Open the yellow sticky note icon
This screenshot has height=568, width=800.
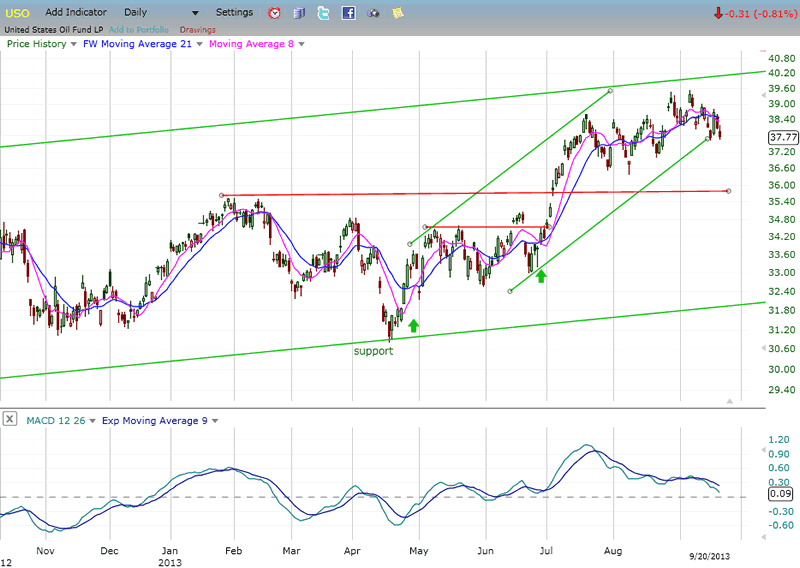[x=398, y=13]
